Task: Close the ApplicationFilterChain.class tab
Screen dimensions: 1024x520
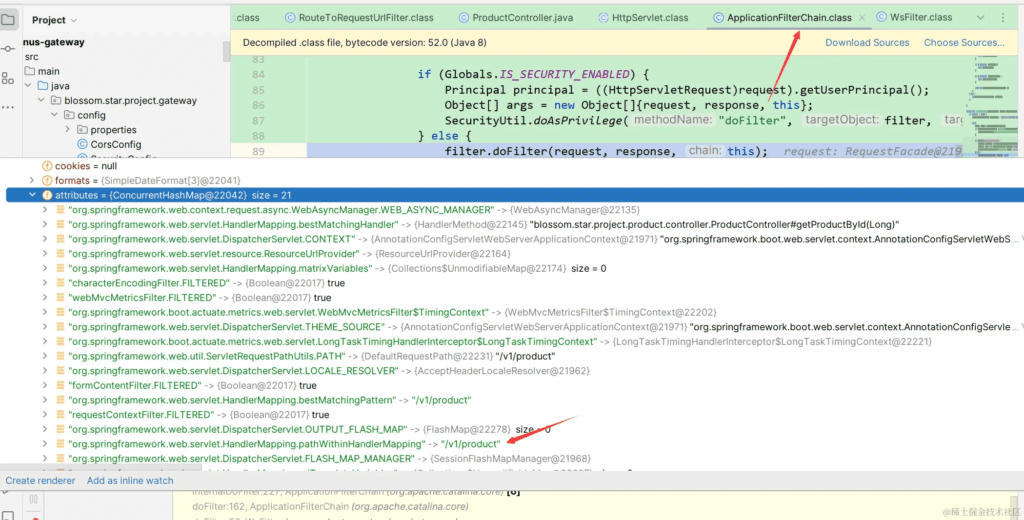Action: (863, 18)
